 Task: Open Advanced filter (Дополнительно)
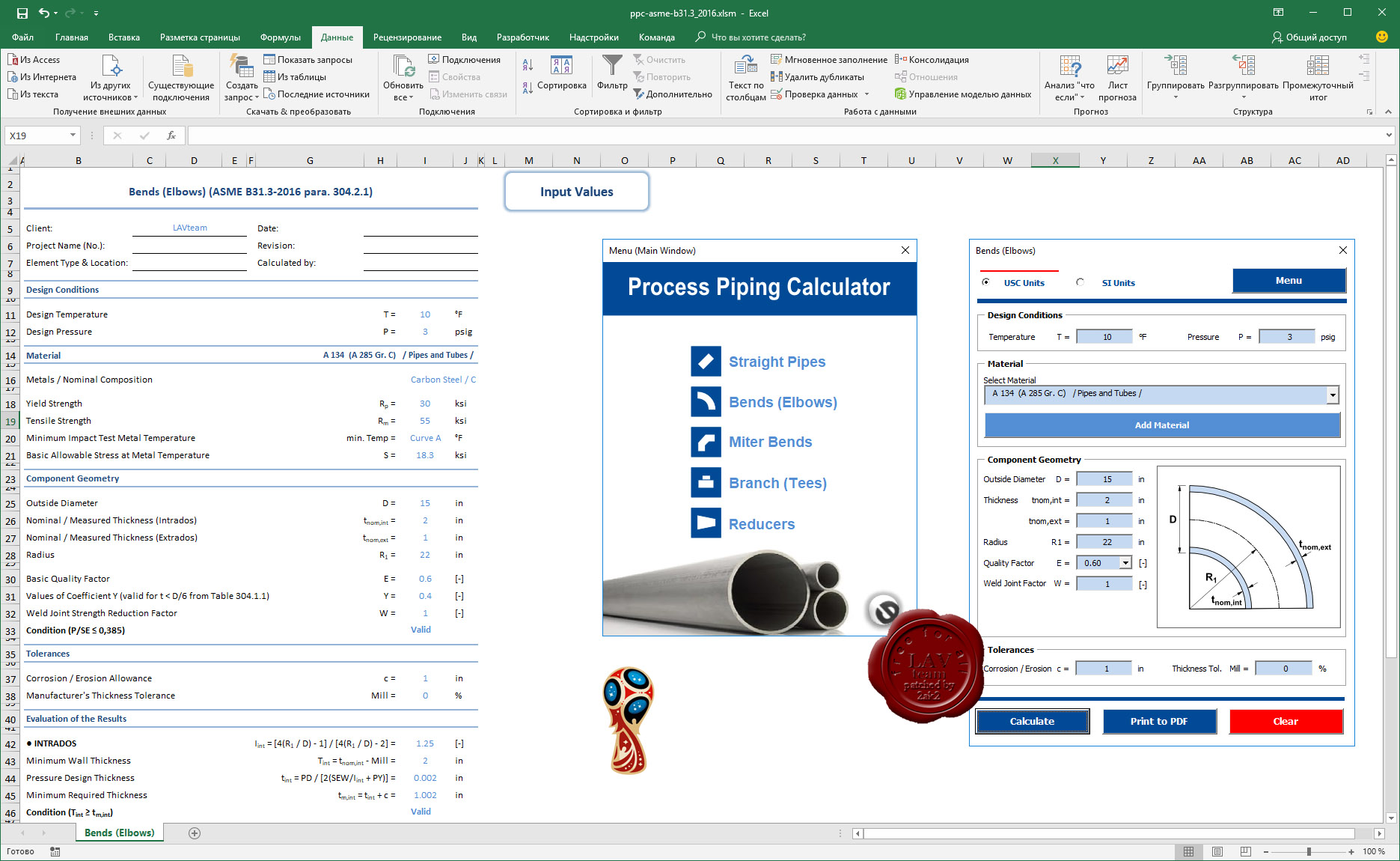point(673,94)
